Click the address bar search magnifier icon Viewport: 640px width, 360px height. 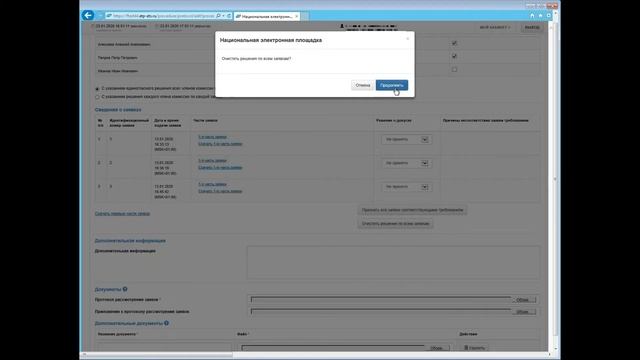pyautogui.click(x=218, y=16)
